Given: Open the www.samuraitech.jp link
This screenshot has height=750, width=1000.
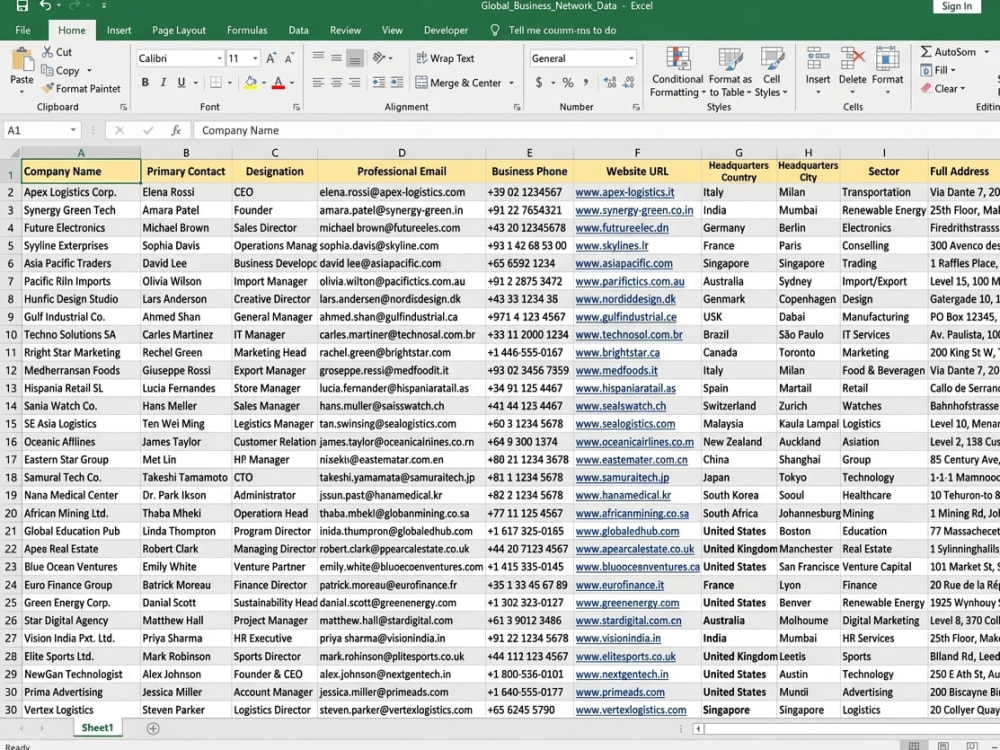Looking at the screenshot, I should point(622,477).
